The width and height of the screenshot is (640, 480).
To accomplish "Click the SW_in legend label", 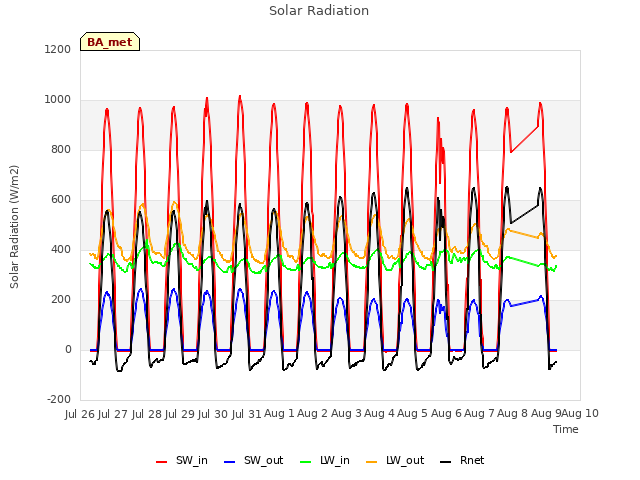I will [x=191, y=460].
